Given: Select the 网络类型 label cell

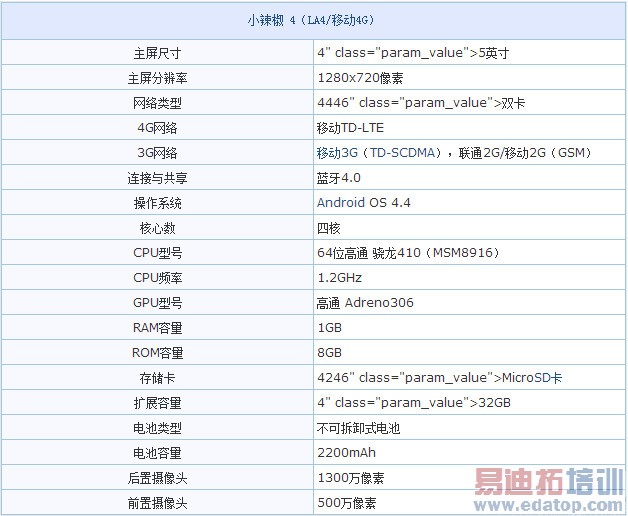Looking at the screenshot, I should click(x=157, y=103).
